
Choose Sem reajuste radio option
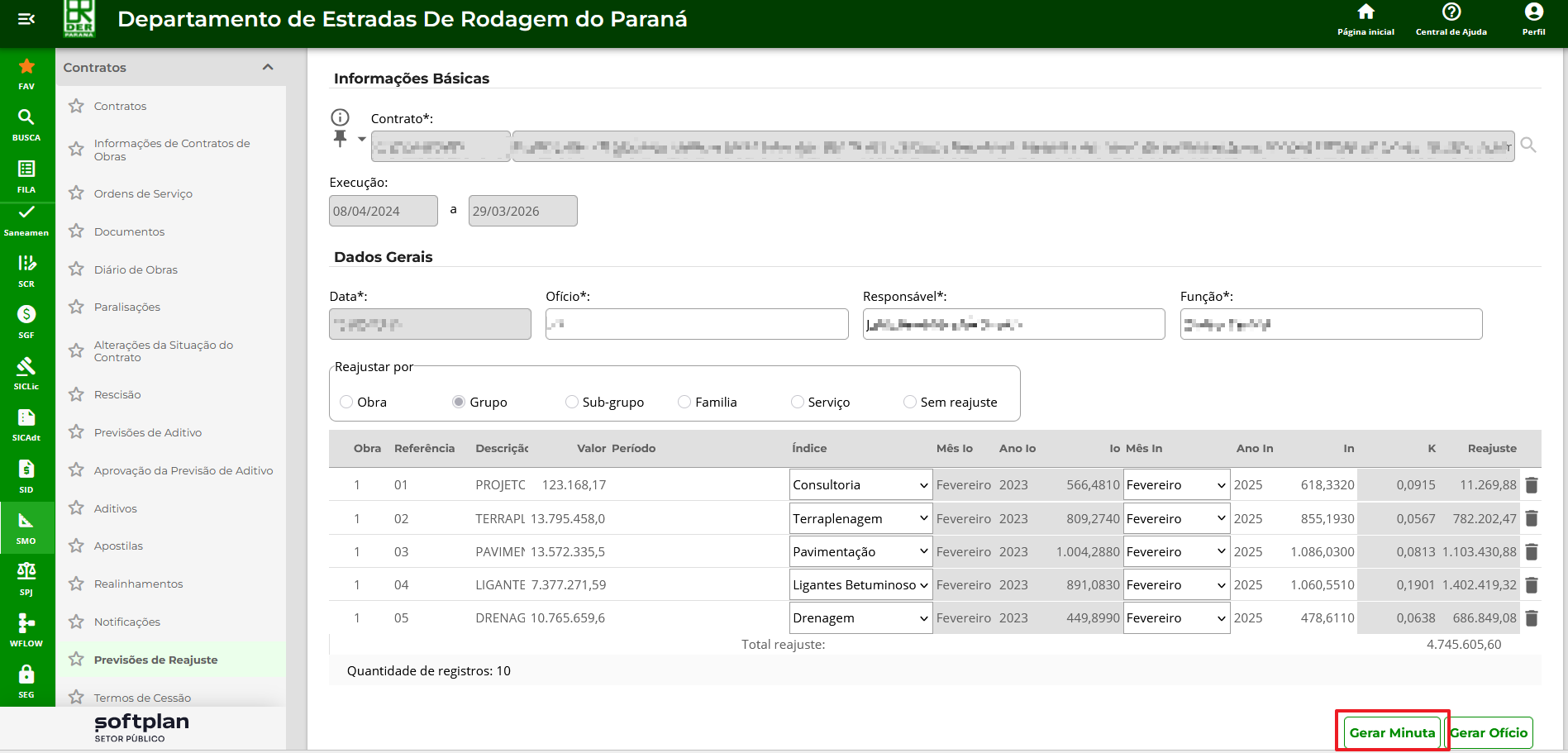click(909, 403)
